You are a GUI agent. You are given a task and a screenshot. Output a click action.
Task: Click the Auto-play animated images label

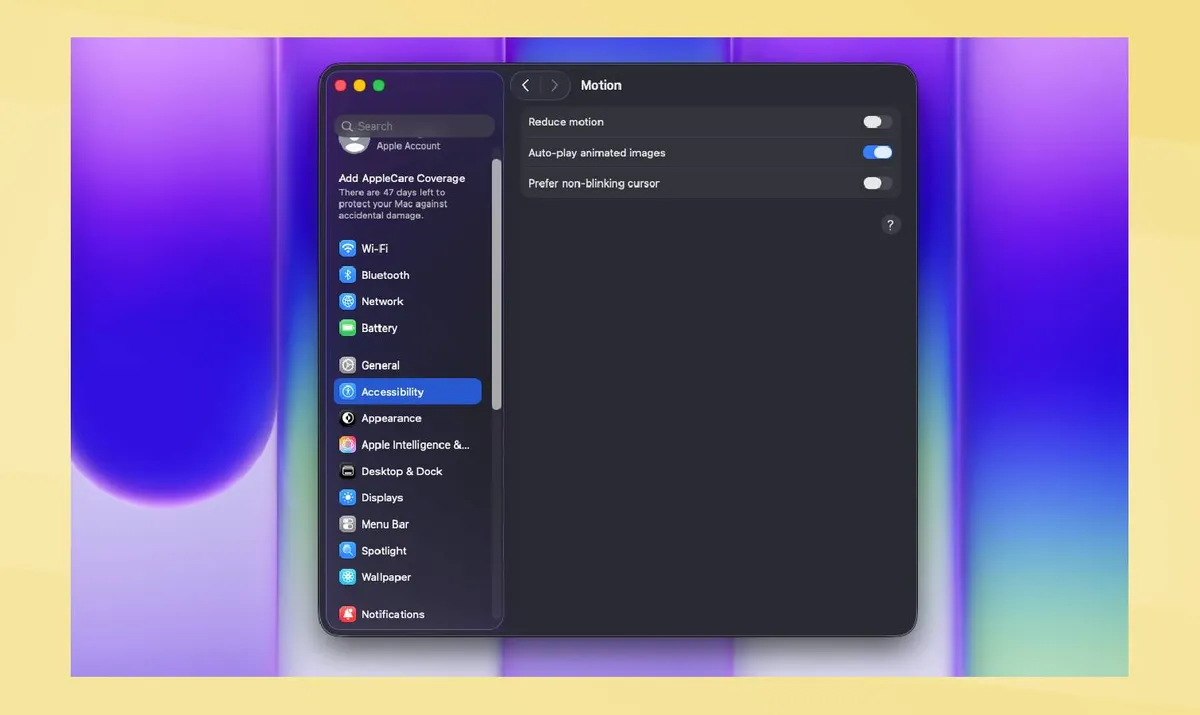597,153
